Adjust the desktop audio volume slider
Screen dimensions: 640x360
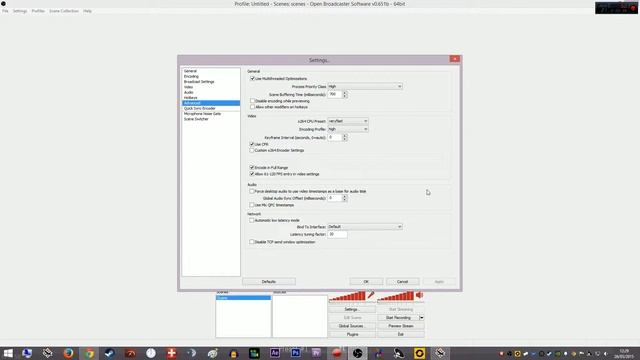pyautogui.click(x=396, y=296)
